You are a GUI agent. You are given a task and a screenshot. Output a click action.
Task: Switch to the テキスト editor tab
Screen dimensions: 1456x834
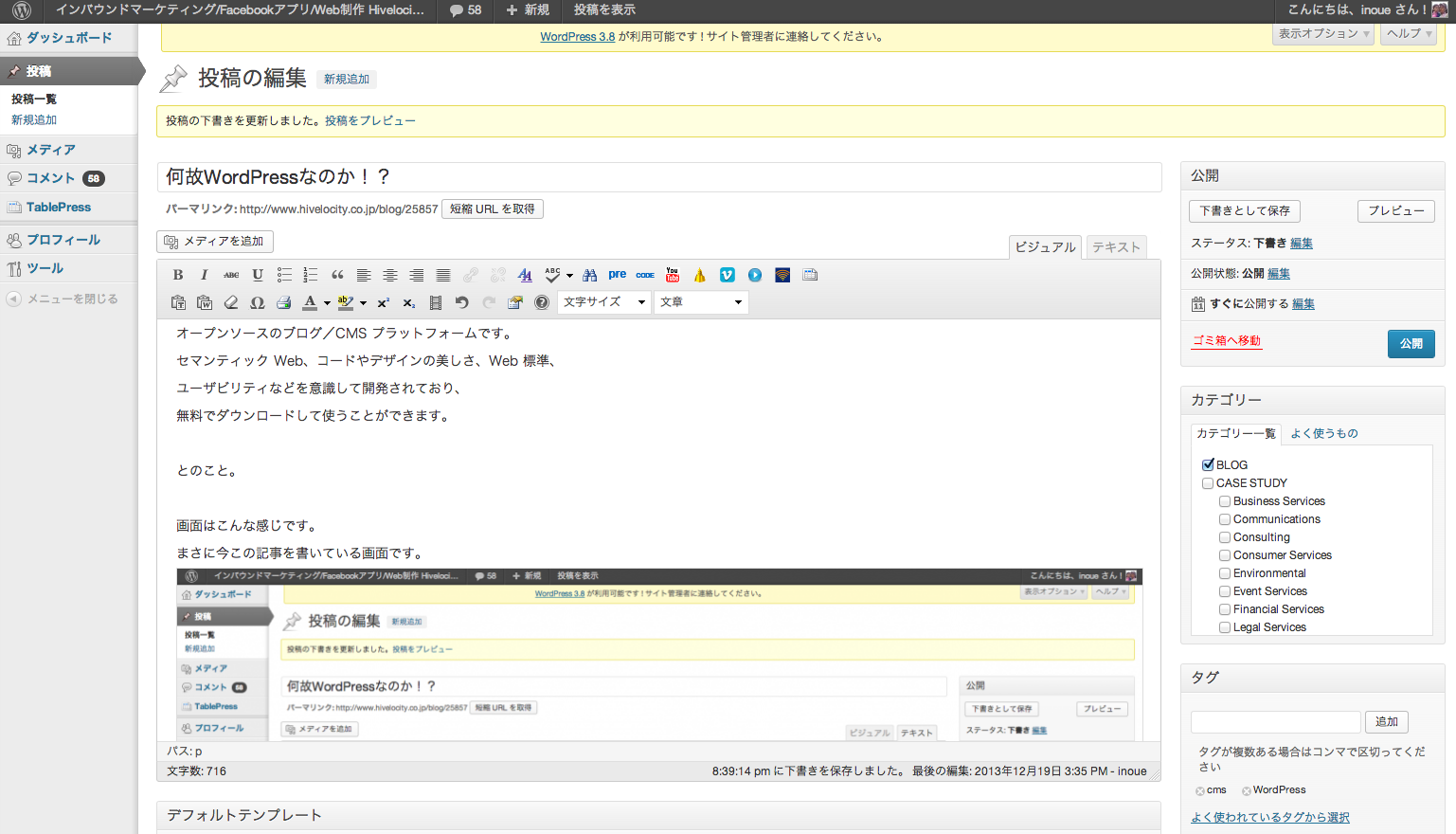pos(1116,246)
